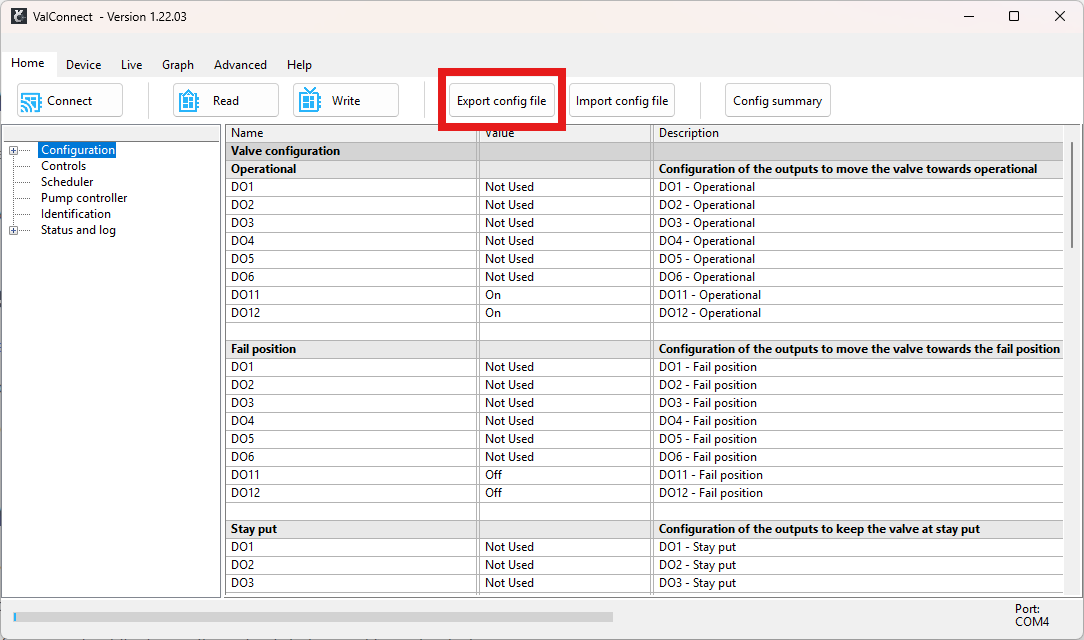Expand the Status and log node
Image resolution: width=1084 pixels, height=640 pixels.
pos(13,231)
